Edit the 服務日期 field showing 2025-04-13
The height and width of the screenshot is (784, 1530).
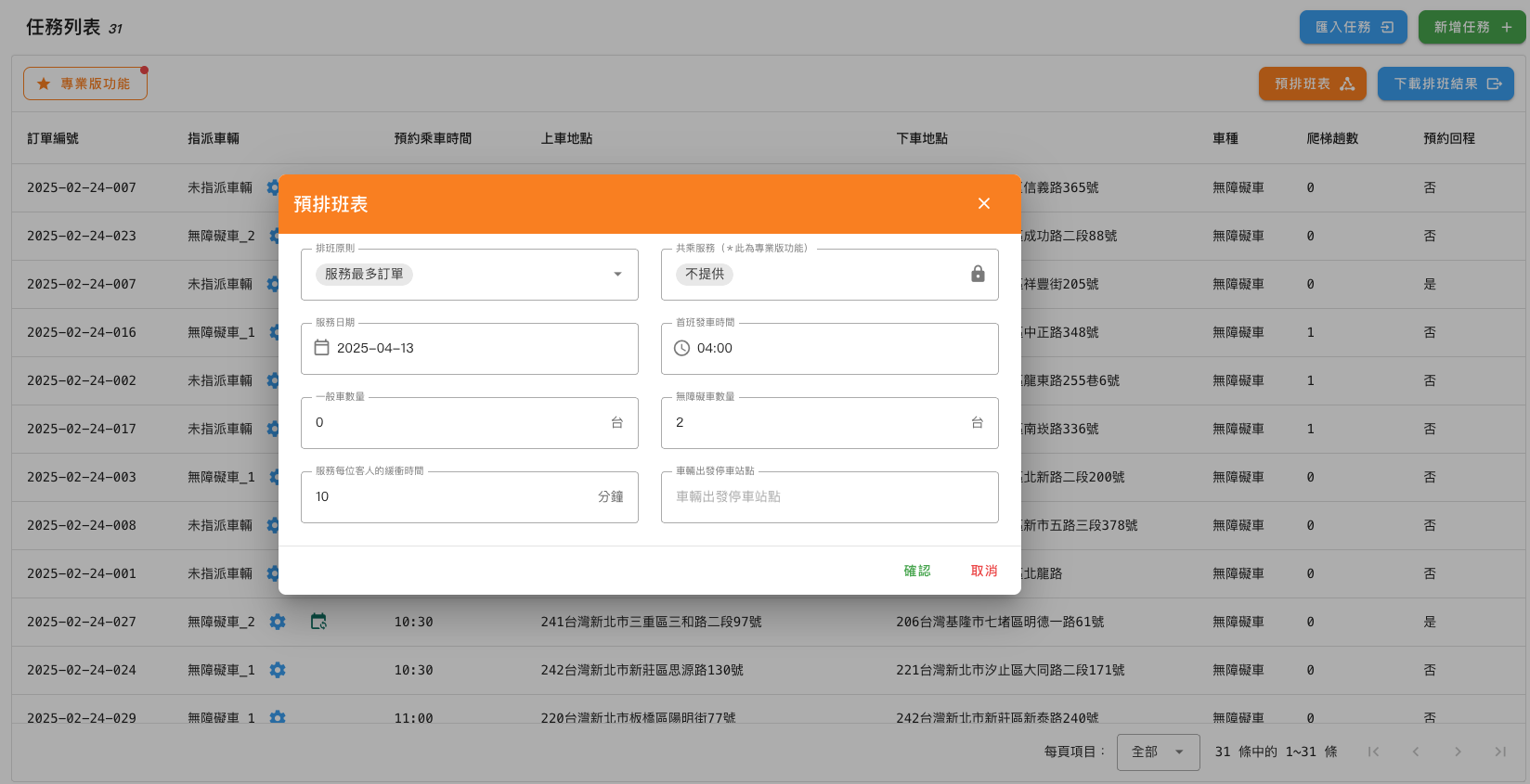coord(470,349)
